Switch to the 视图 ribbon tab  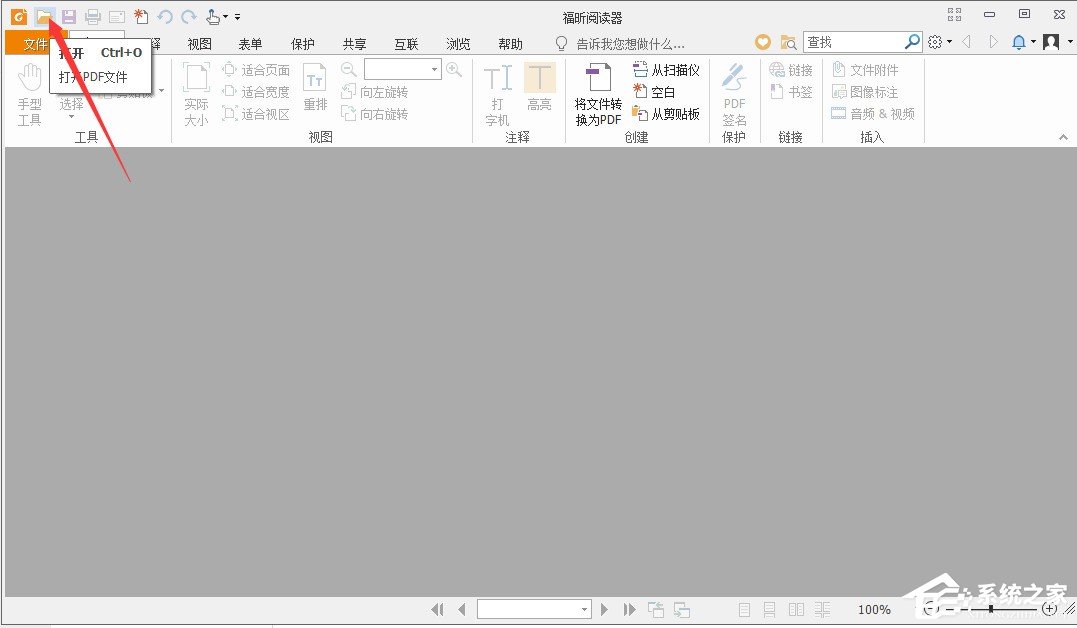(x=198, y=43)
